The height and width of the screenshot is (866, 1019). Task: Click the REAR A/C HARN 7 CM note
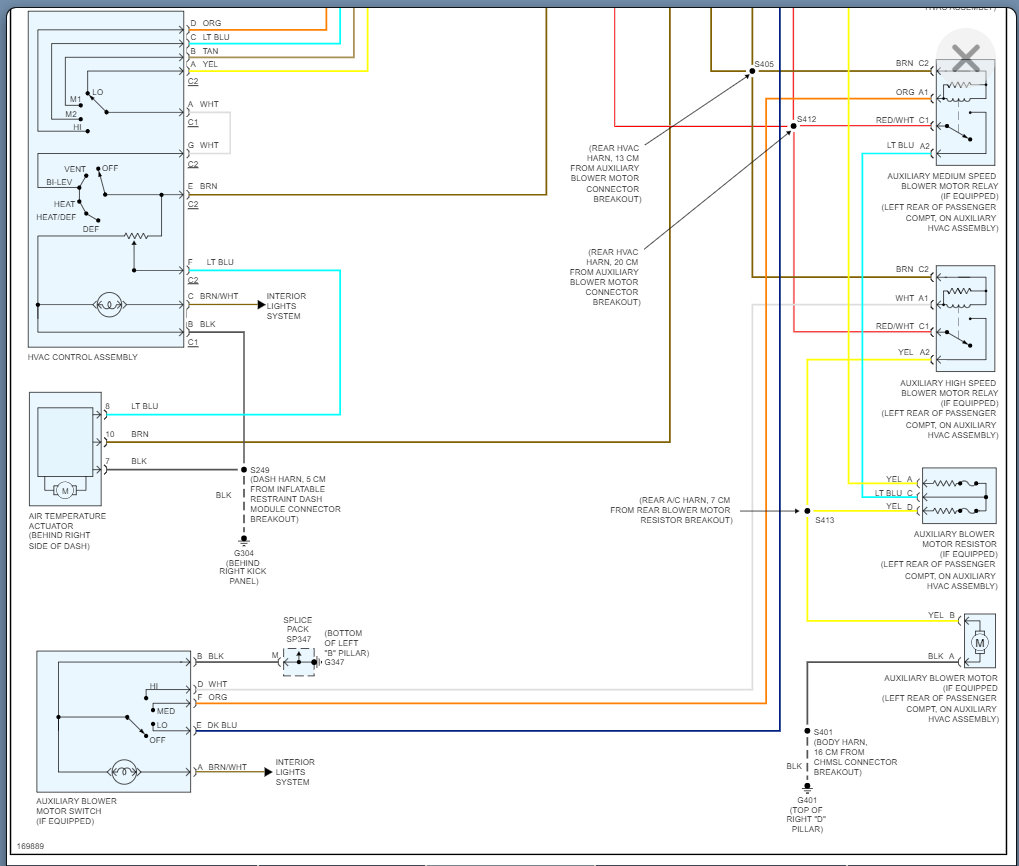[671, 510]
